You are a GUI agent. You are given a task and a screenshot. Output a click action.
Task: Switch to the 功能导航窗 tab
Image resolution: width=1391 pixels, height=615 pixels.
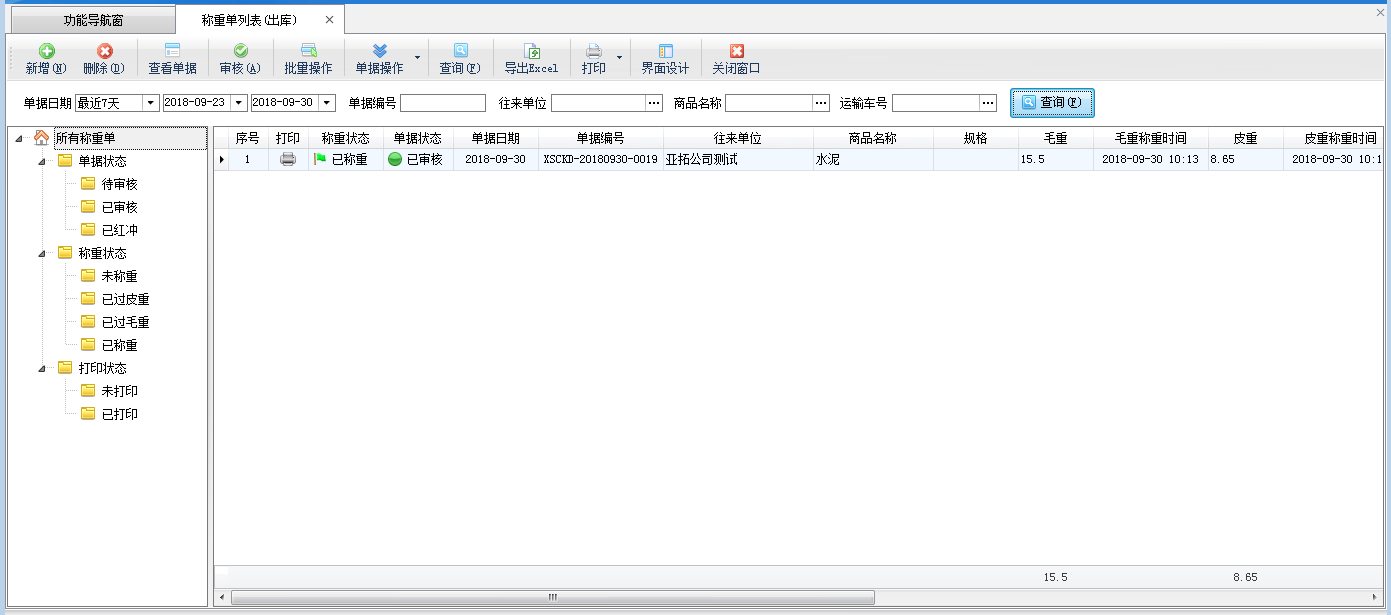92,20
